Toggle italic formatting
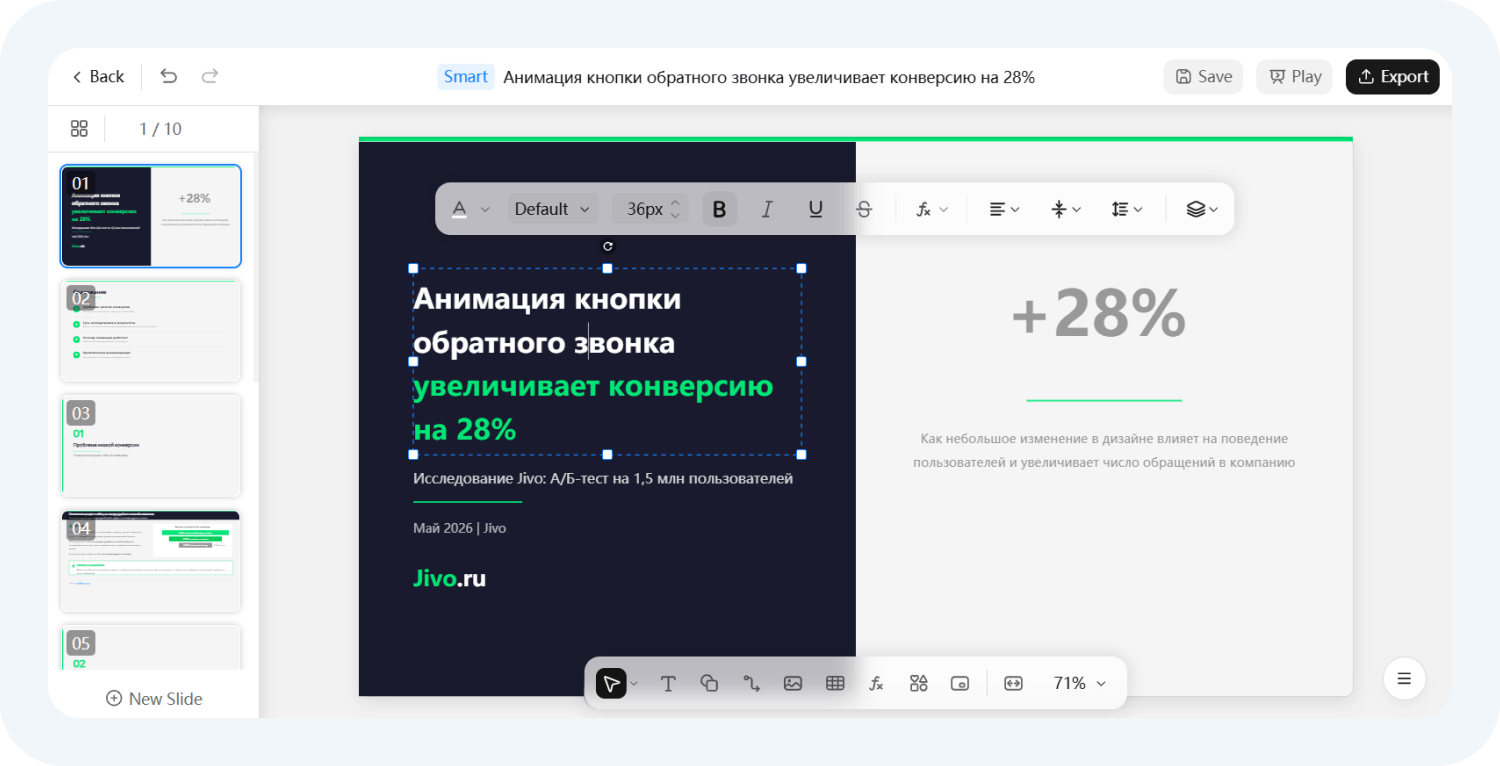1500x766 pixels. coord(767,209)
